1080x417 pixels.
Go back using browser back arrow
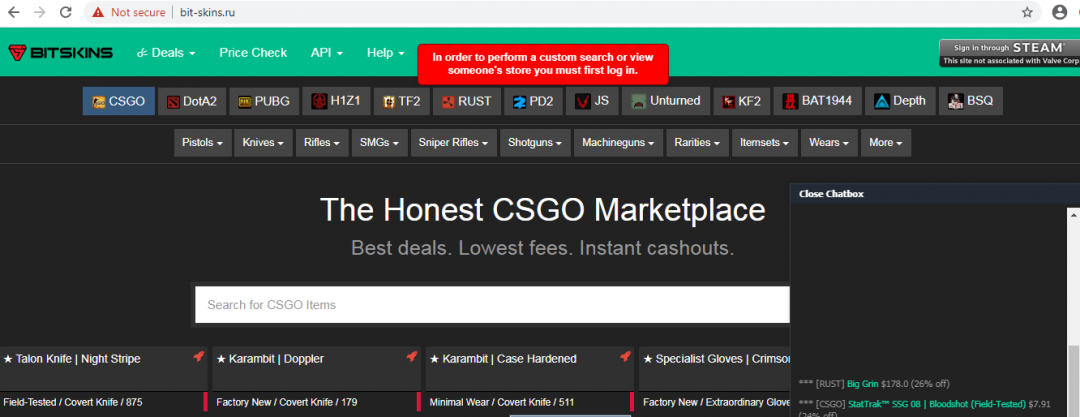click(x=14, y=13)
